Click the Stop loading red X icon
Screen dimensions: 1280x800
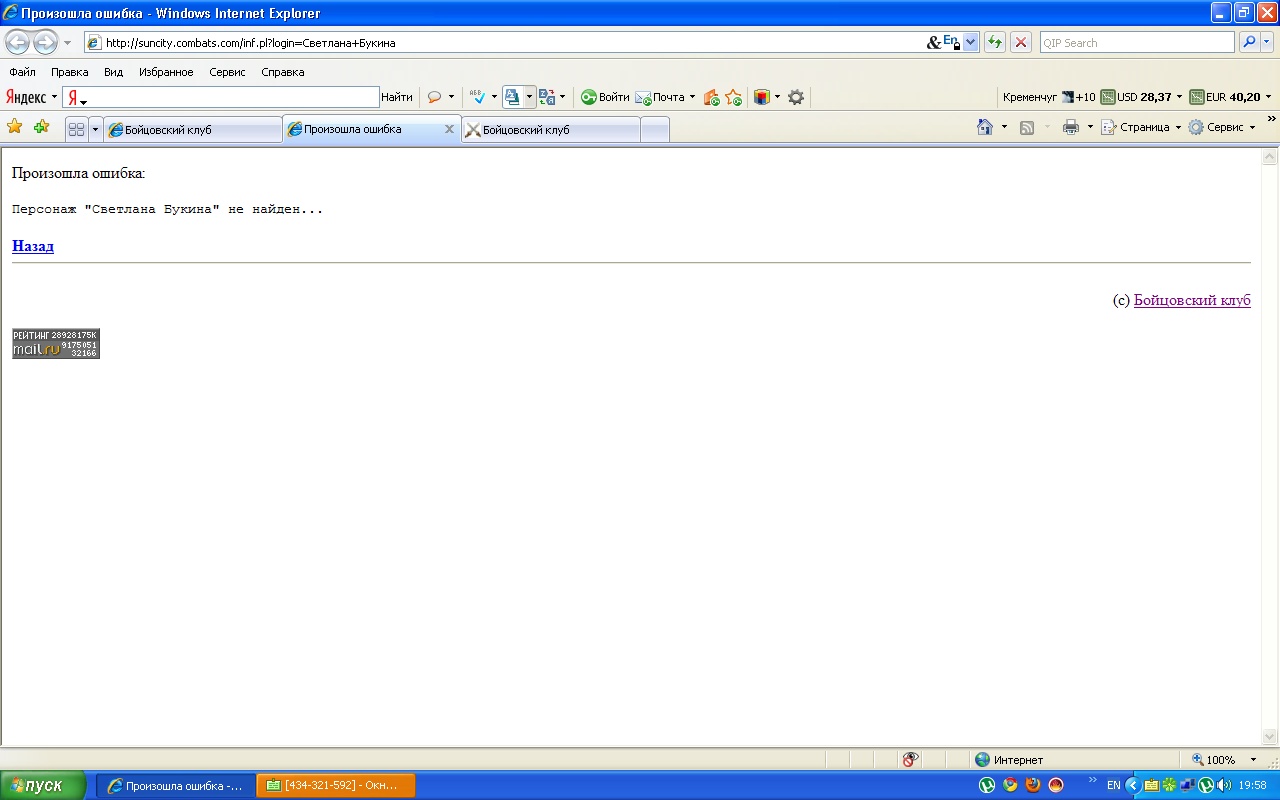click(1020, 42)
